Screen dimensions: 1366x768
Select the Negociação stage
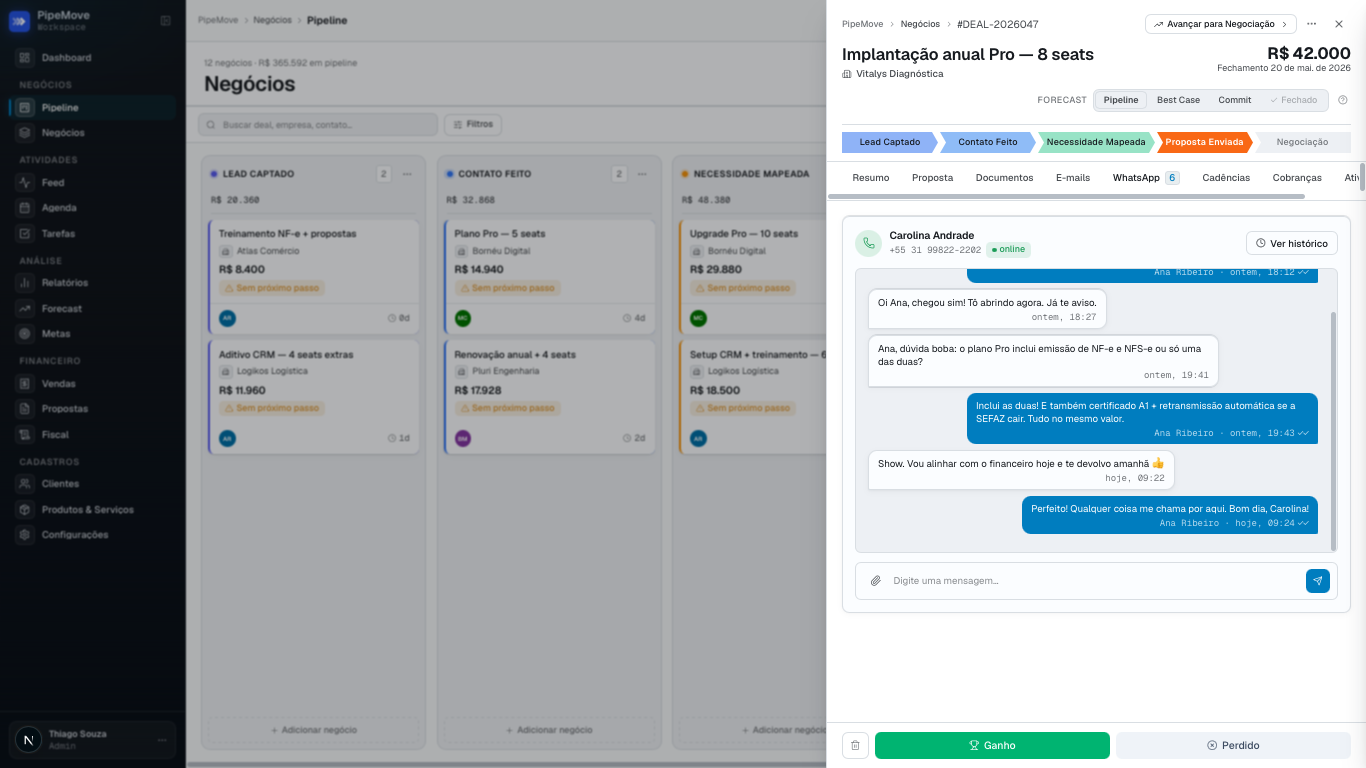click(x=1302, y=142)
